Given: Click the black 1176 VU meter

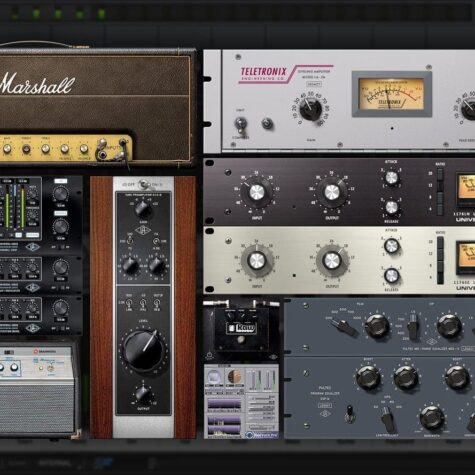Looking at the screenshot, I should (466, 190).
